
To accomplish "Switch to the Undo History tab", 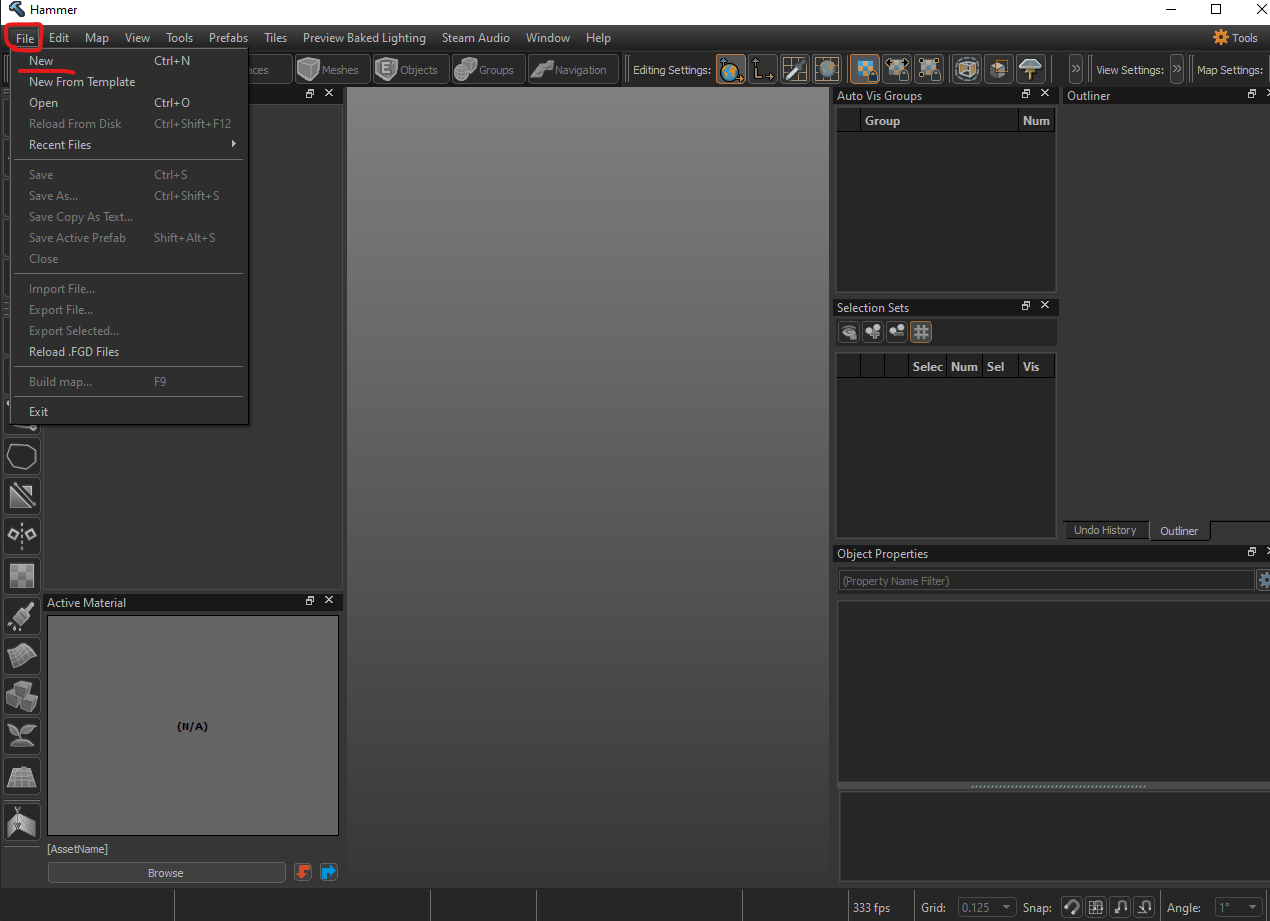I will 1105,530.
